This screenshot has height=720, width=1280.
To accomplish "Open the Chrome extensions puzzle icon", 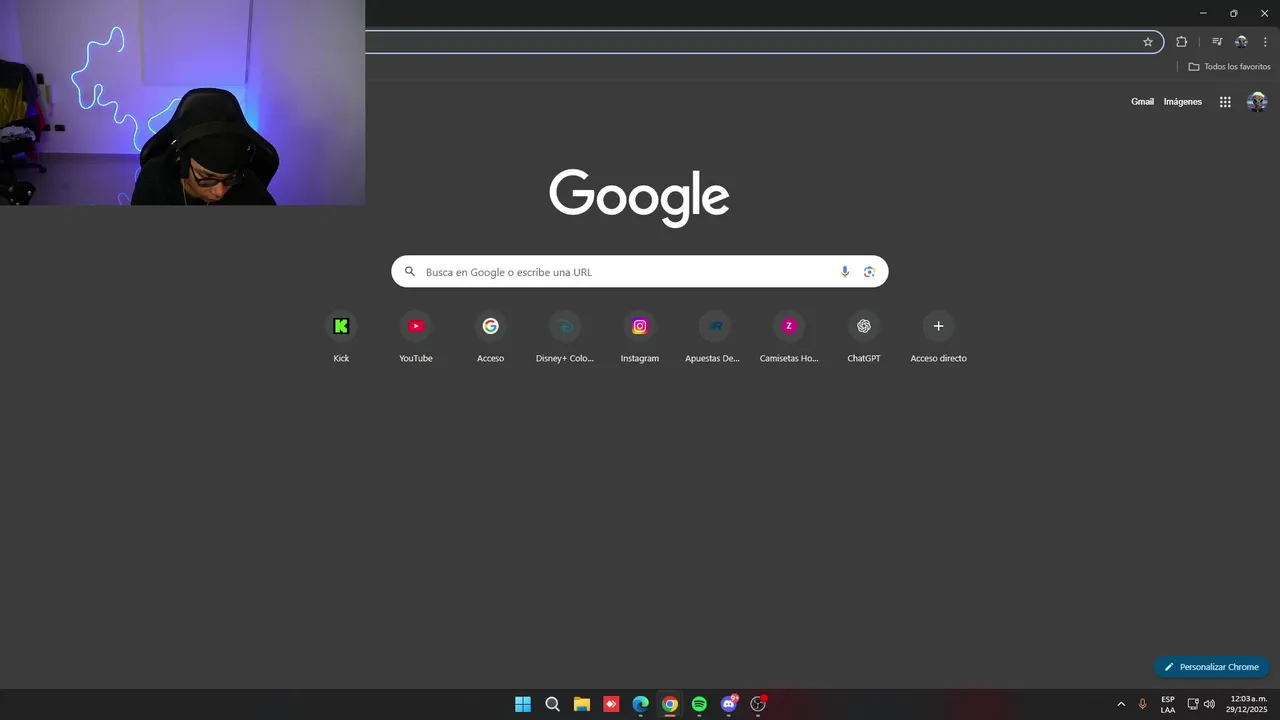I will pos(1181,42).
